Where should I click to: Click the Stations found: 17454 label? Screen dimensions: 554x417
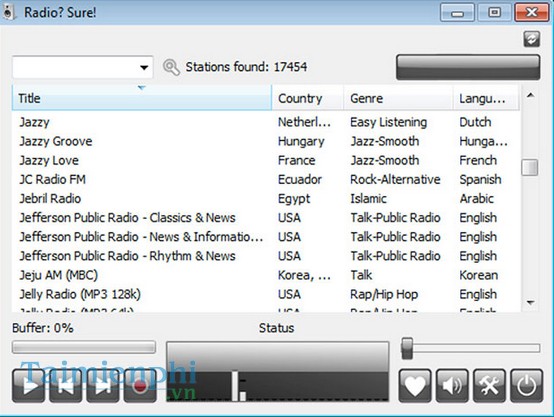(246, 67)
